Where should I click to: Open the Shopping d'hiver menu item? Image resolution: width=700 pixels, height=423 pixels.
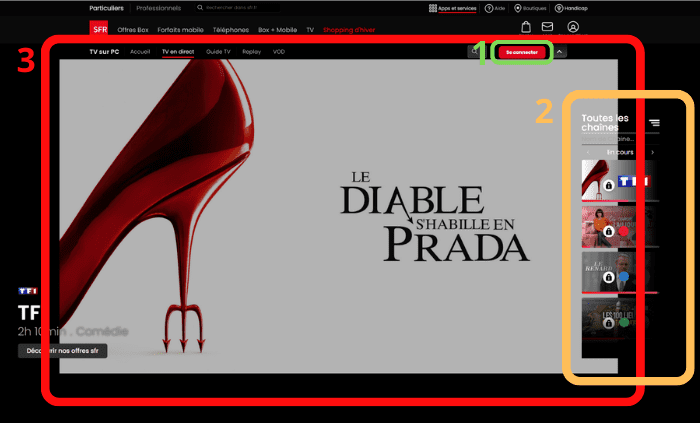click(x=349, y=30)
